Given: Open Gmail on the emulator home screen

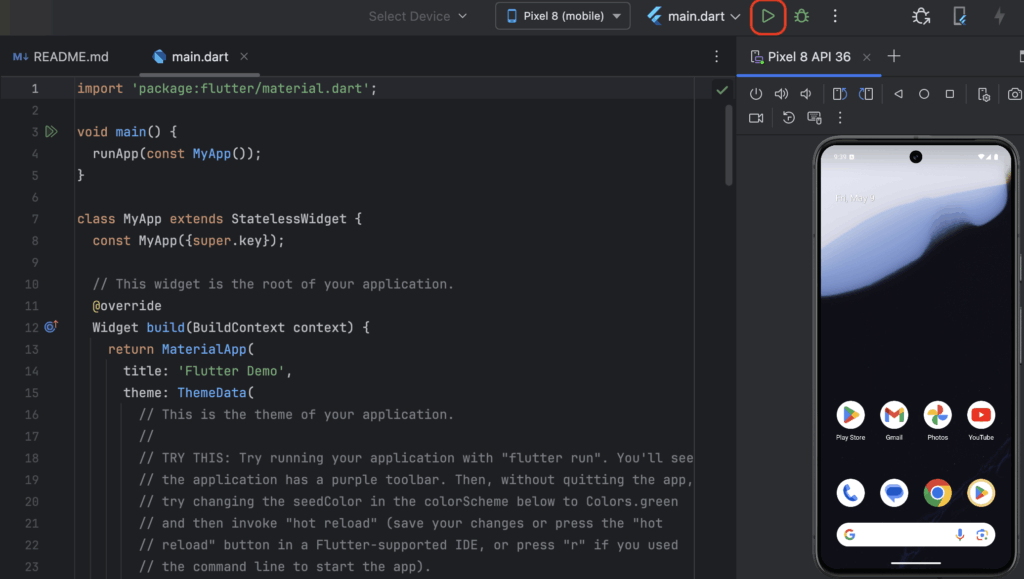Looking at the screenshot, I should [x=894, y=415].
